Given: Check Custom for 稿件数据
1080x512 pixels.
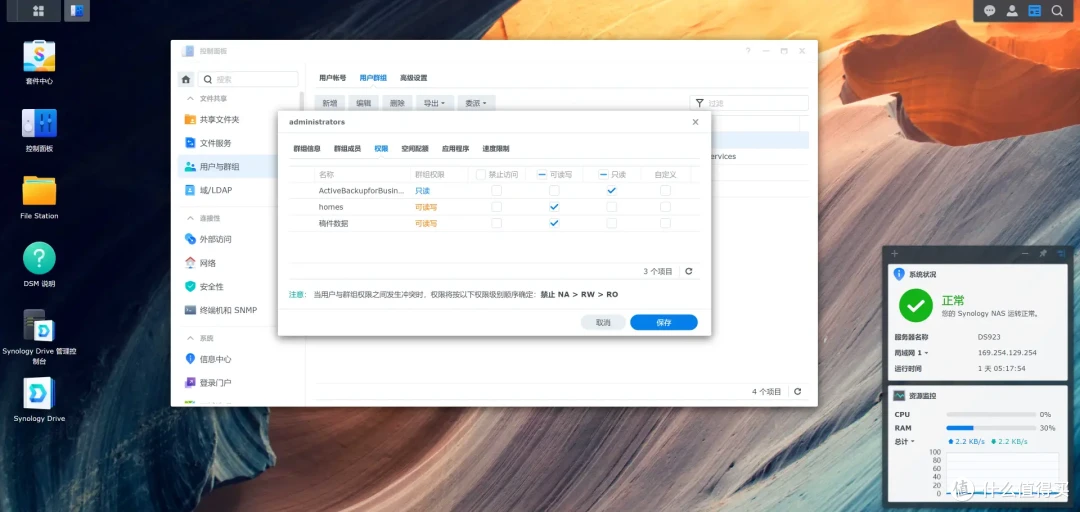Looking at the screenshot, I should tap(665, 223).
